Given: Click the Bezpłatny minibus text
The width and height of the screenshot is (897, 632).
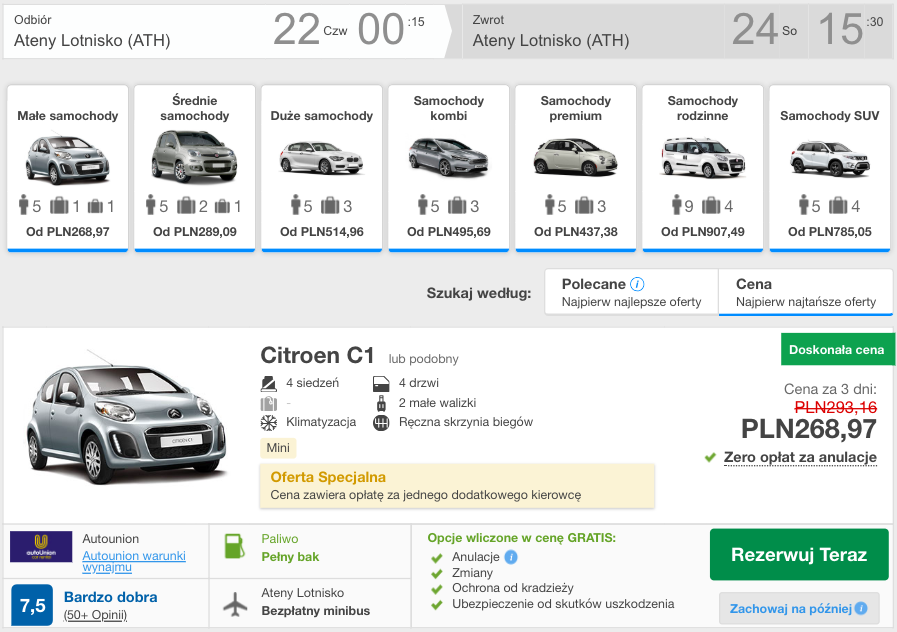Looking at the screenshot, I should (x=315, y=611).
